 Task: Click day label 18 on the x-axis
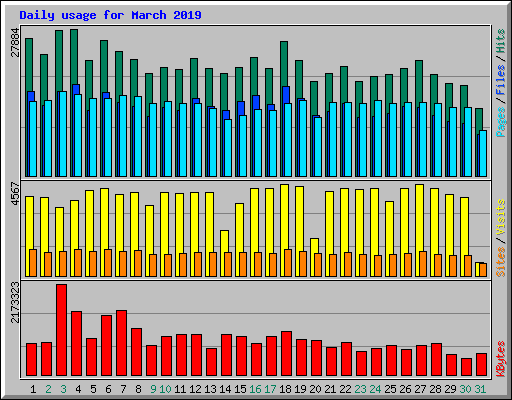(x=285, y=389)
